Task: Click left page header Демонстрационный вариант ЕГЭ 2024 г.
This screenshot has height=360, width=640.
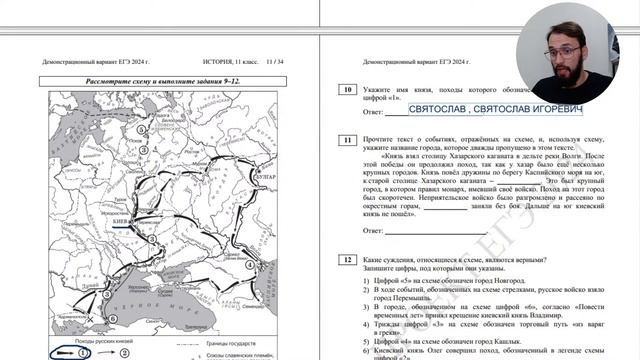Action: click(96, 62)
